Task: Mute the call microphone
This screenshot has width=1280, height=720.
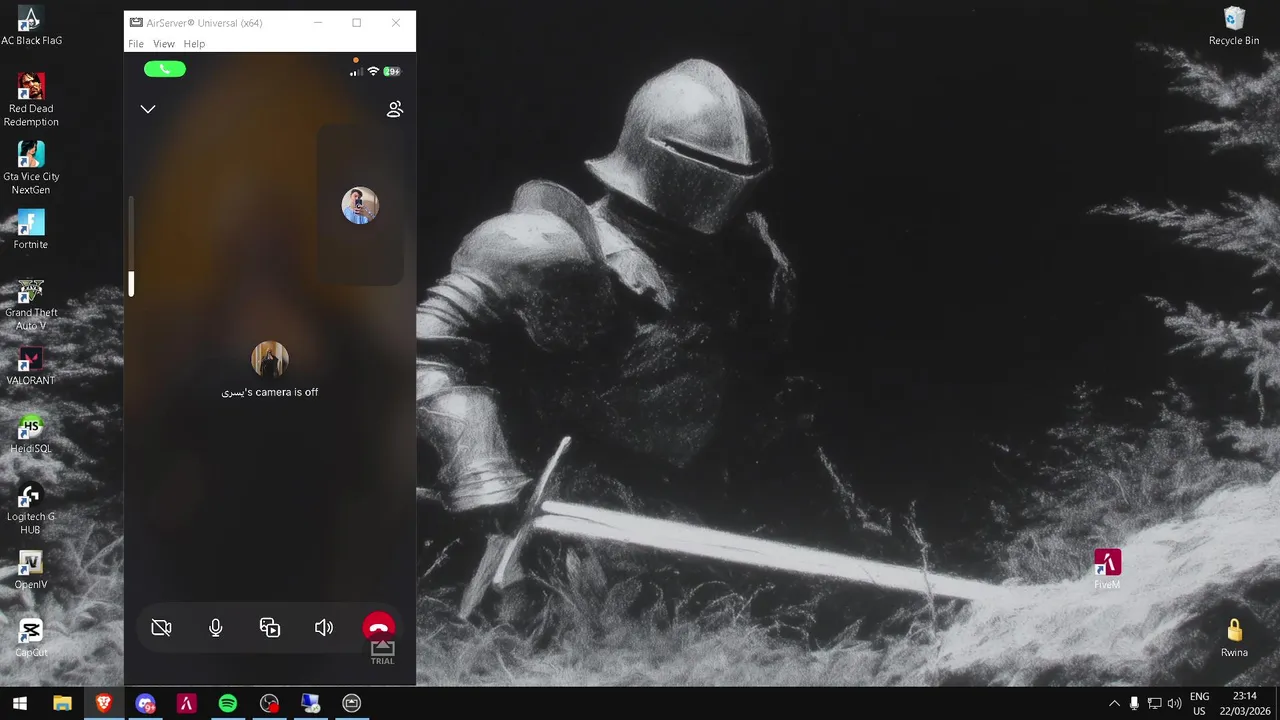Action: click(x=215, y=628)
